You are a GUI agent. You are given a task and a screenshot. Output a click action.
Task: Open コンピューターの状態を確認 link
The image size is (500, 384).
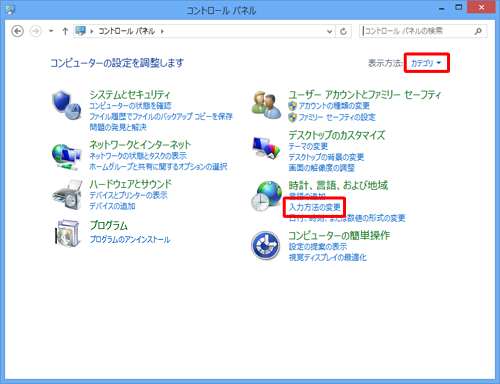[x=130, y=106]
